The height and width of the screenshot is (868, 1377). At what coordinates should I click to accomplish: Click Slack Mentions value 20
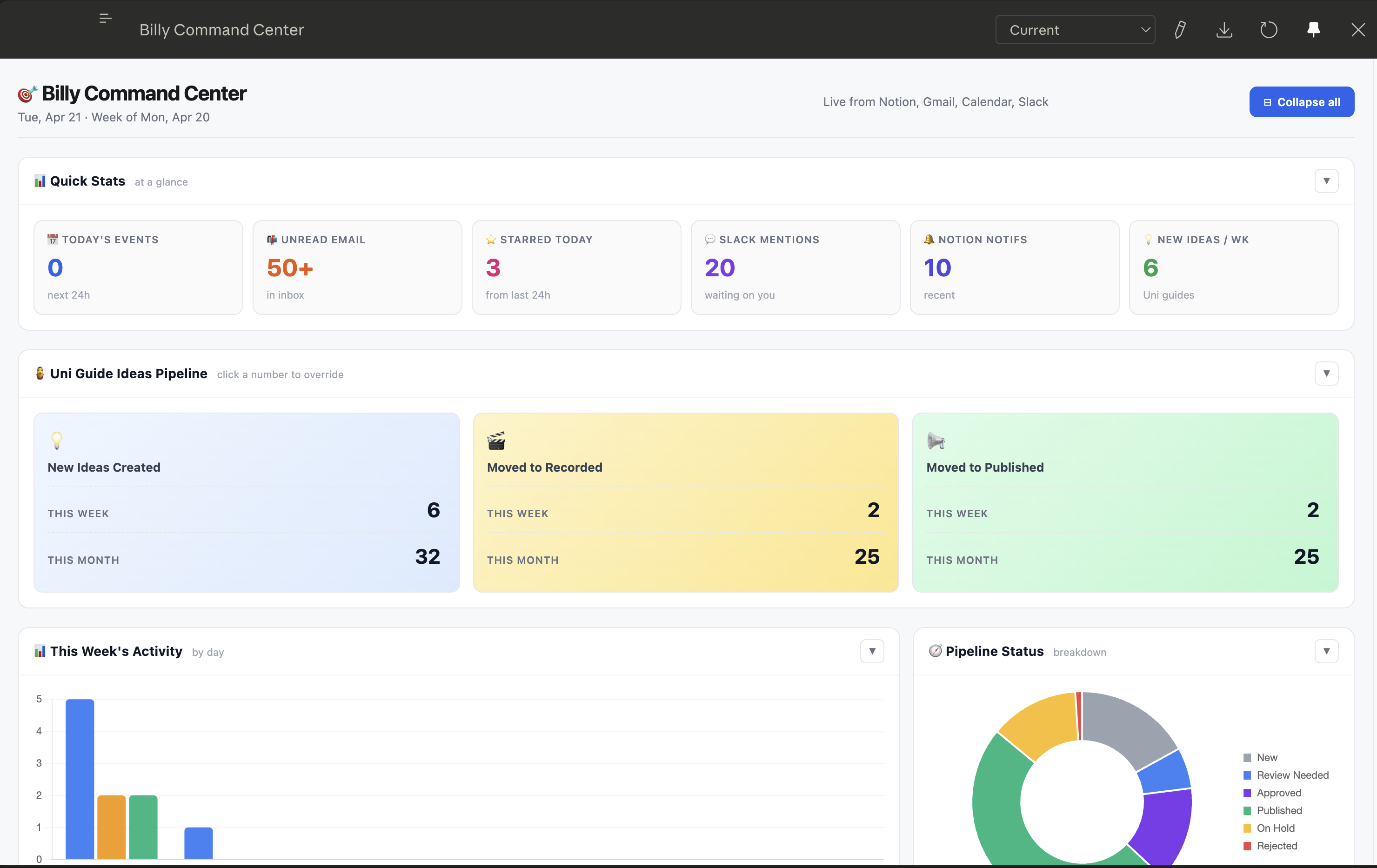pyautogui.click(x=720, y=267)
